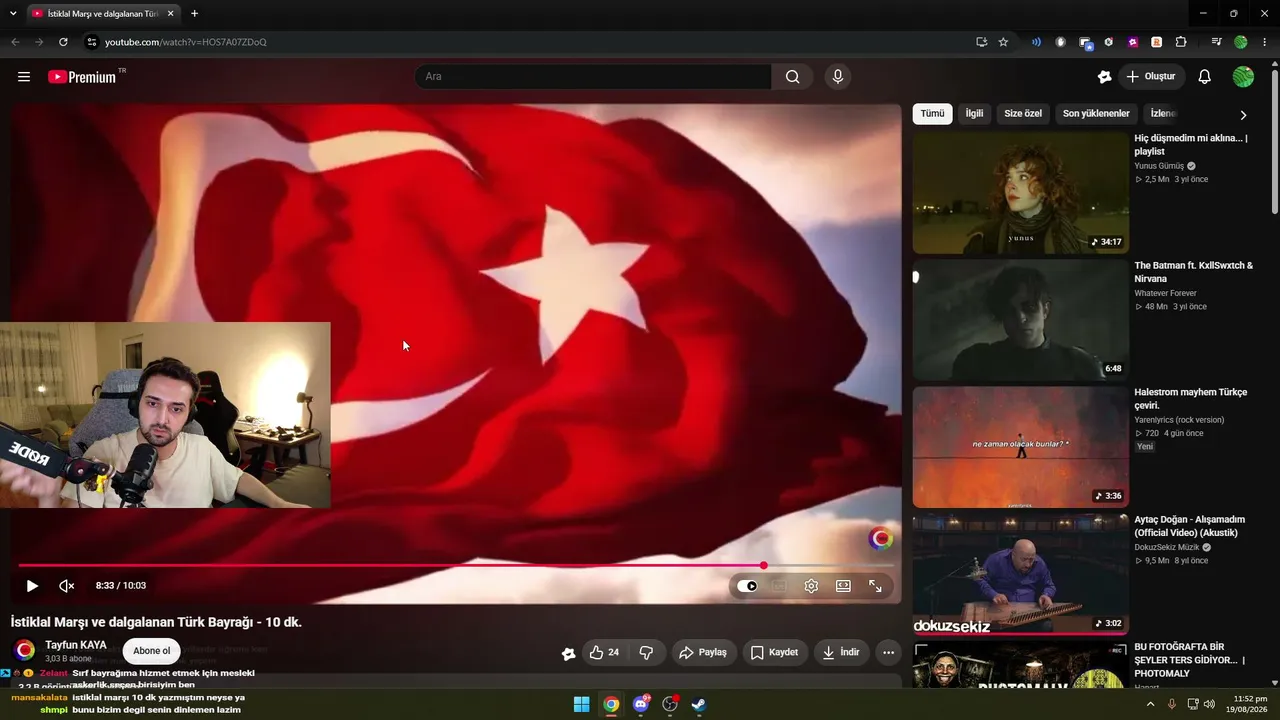Open more actions for the video
Screen dimensions: 1280x720
pyautogui.click(x=888, y=652)
